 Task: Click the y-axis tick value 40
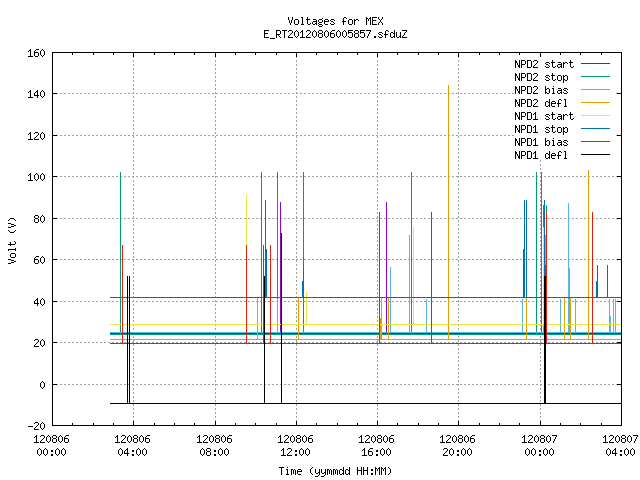[39, 302]
